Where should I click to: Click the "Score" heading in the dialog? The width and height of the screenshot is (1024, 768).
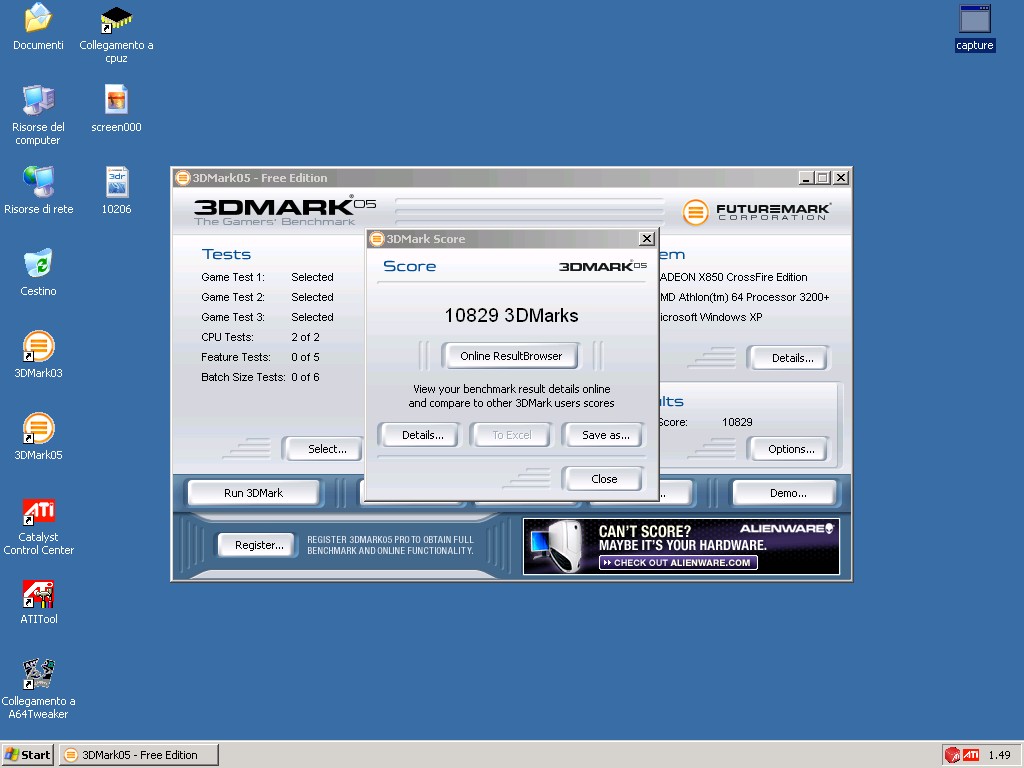pyautogui.click(x=409, y=266)
